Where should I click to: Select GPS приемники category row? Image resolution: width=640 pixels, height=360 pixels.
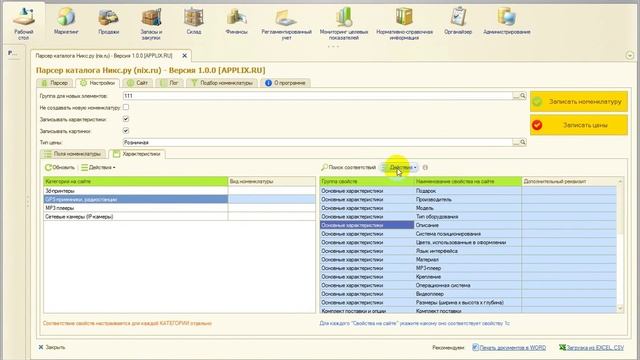pyautogui.click(x=180, y=199)
